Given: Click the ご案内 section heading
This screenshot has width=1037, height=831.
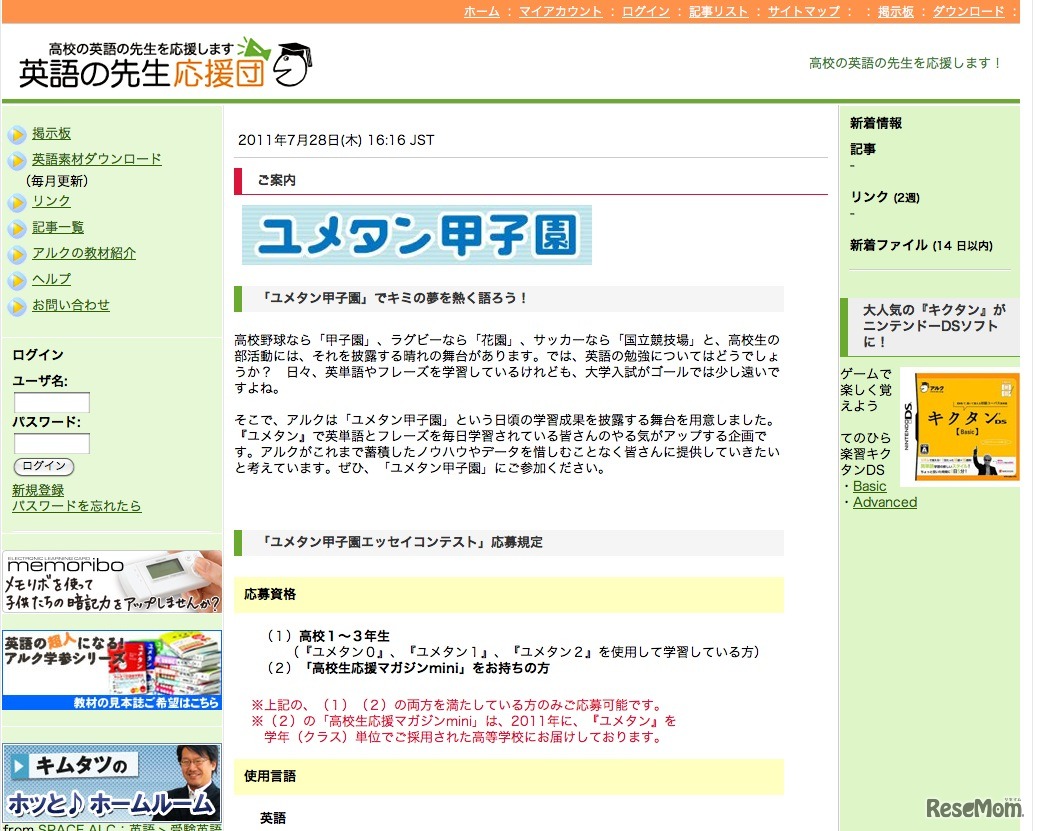Looking at the screenshot, I should point(276,180).
